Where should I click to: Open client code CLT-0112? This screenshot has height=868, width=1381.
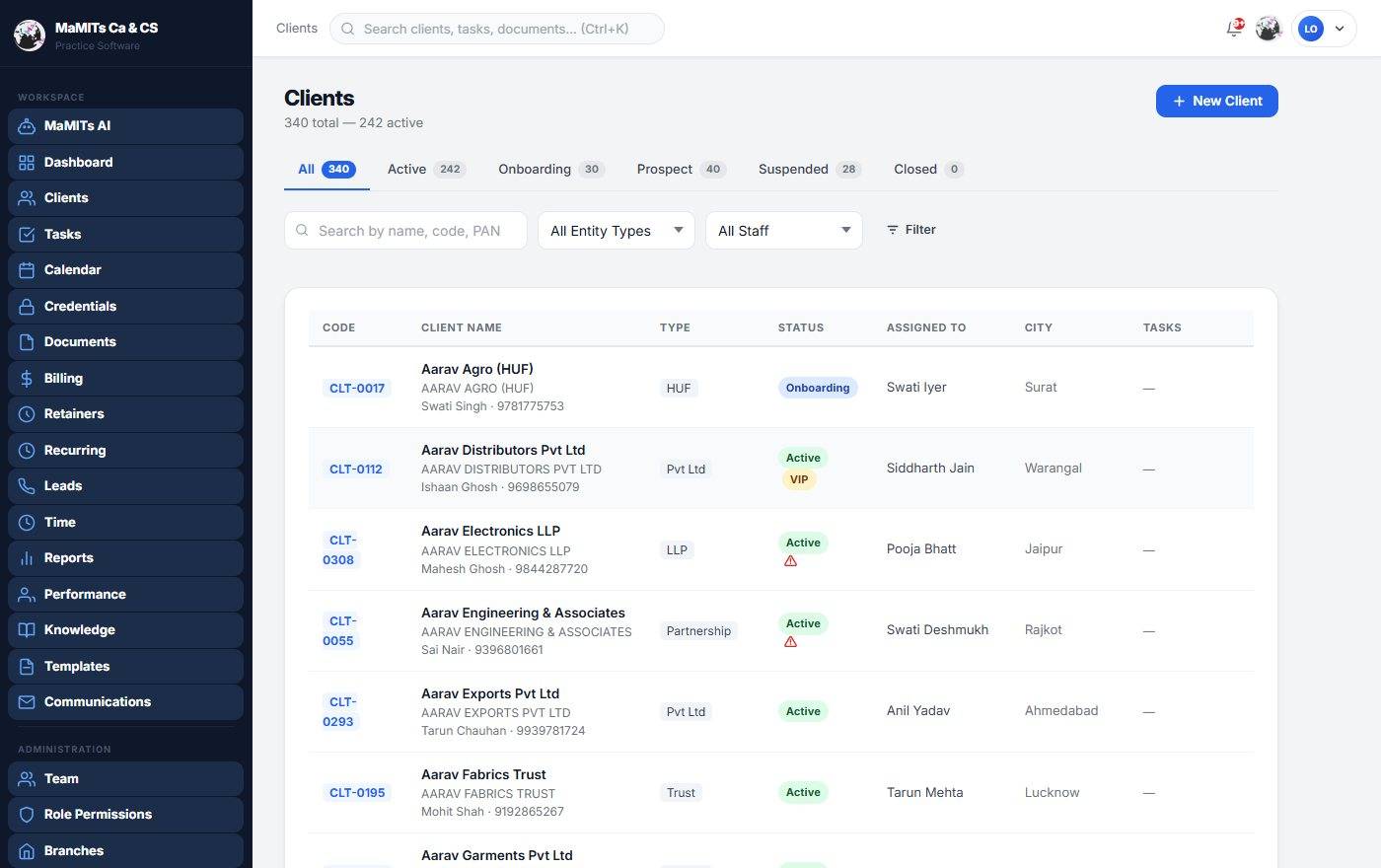click(356, 470)
